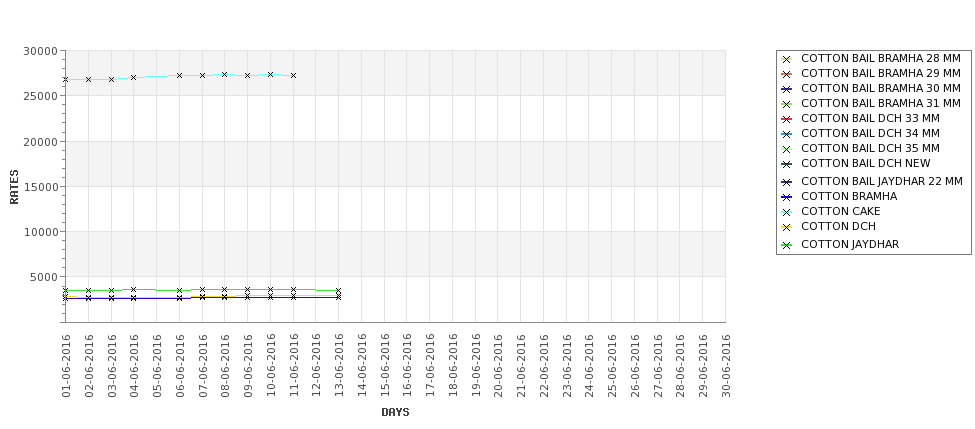Select legend label COTTON BAIL BRAMHA 30 MM
The width and height of the screenshot is (975, 429).
[880, 88]
